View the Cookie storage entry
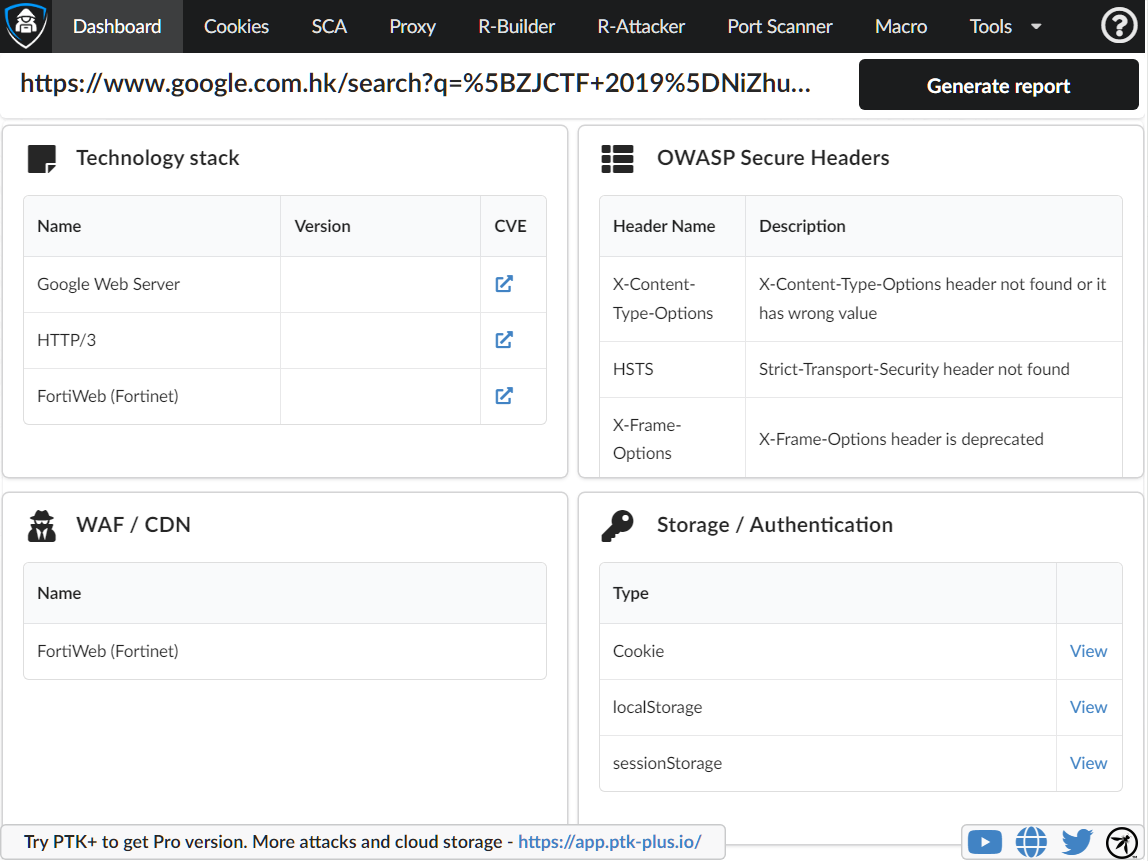Screen dimensions: 1148x861 pyautogui.click(x=1088, y=651)
